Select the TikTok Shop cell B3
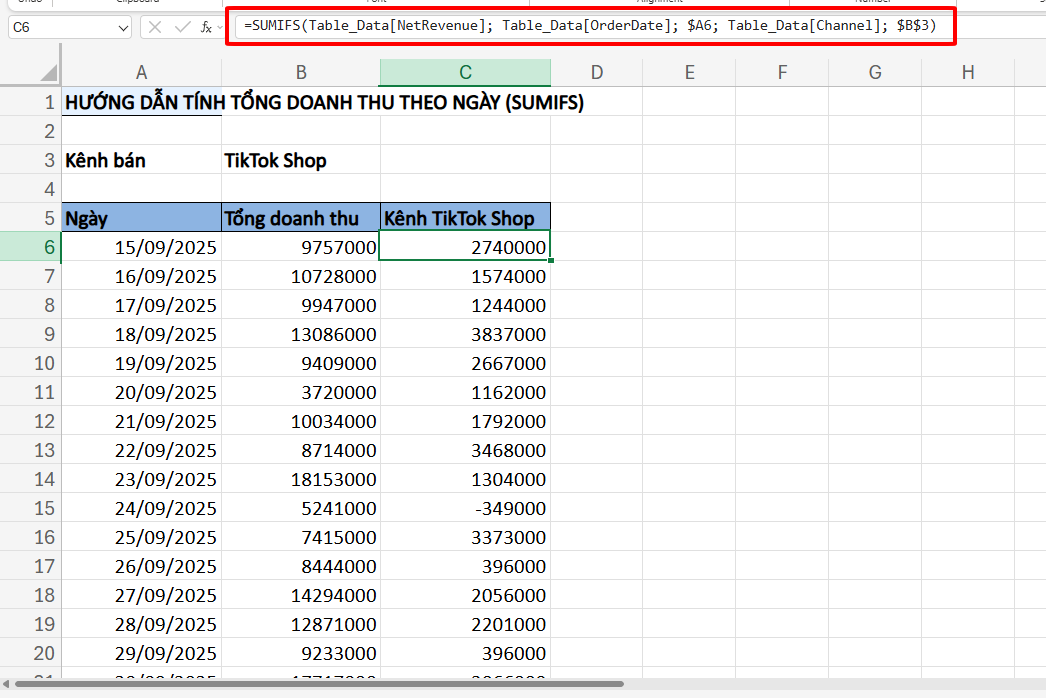Viewport: 1046px width, 698px height. coord(300,160)
